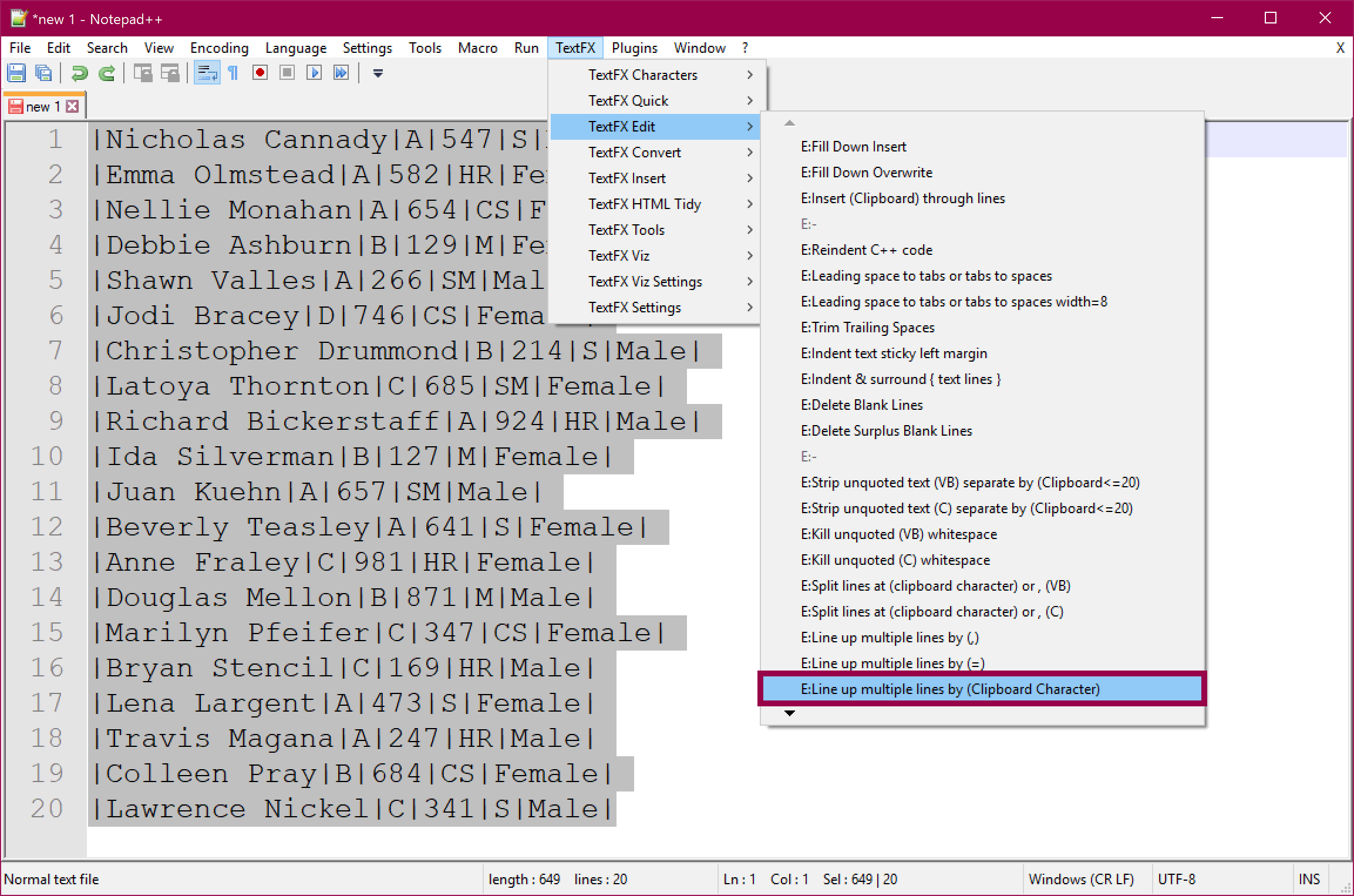
Task: Click the Playback macro icon
Action: tap(314, 73)
